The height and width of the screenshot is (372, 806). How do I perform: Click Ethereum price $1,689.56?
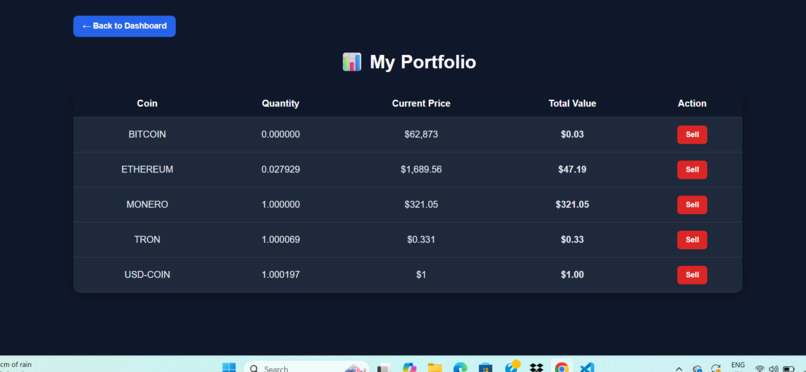click(421, 170)
